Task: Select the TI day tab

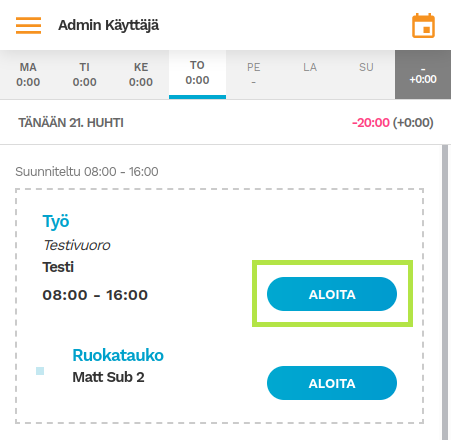Action: tap(85, 75)
